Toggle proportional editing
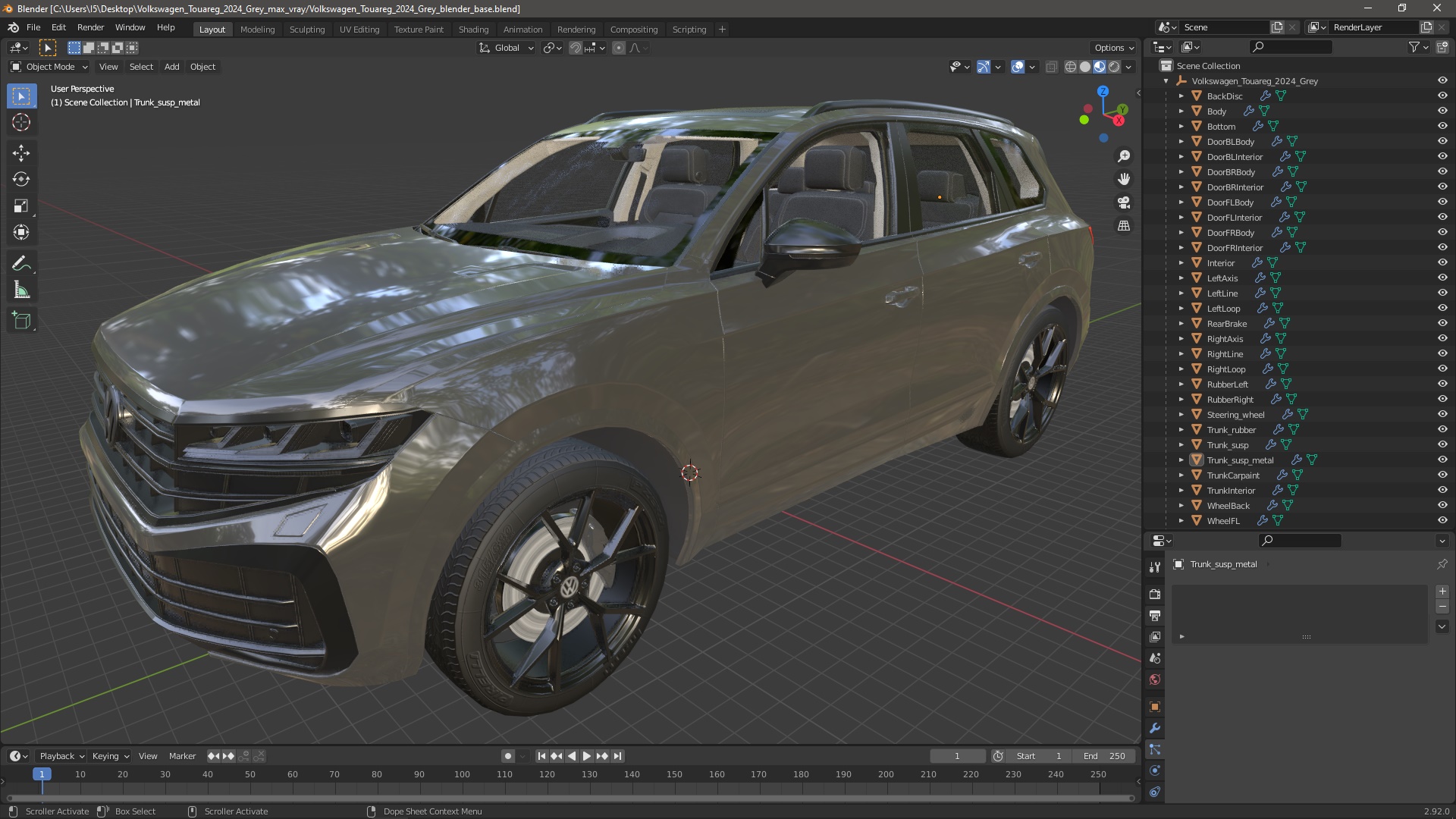Viewport: 1456px width, 819px height. point(619,48)
